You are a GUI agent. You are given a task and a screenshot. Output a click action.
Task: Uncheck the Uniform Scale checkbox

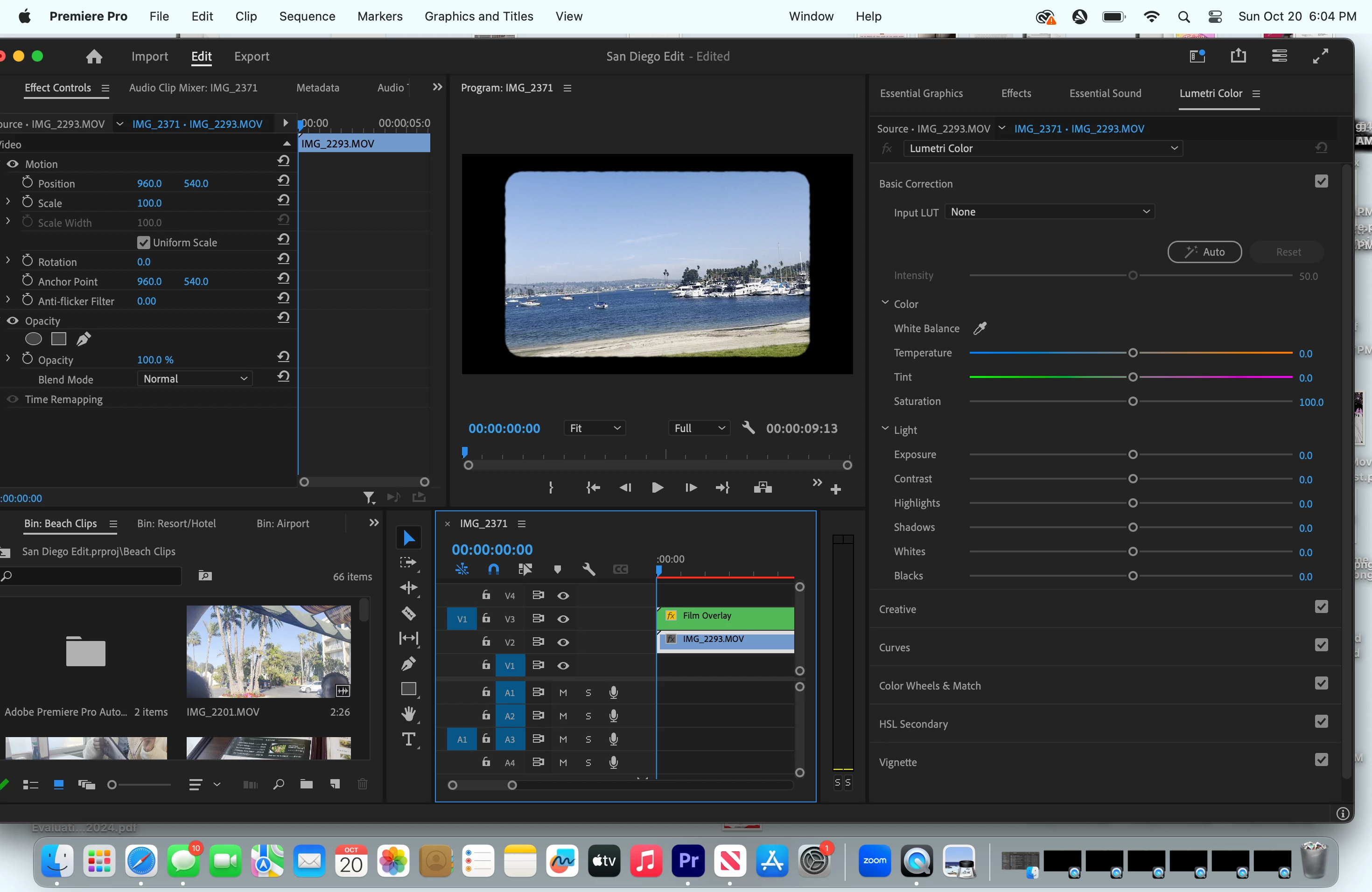[144, 243]
